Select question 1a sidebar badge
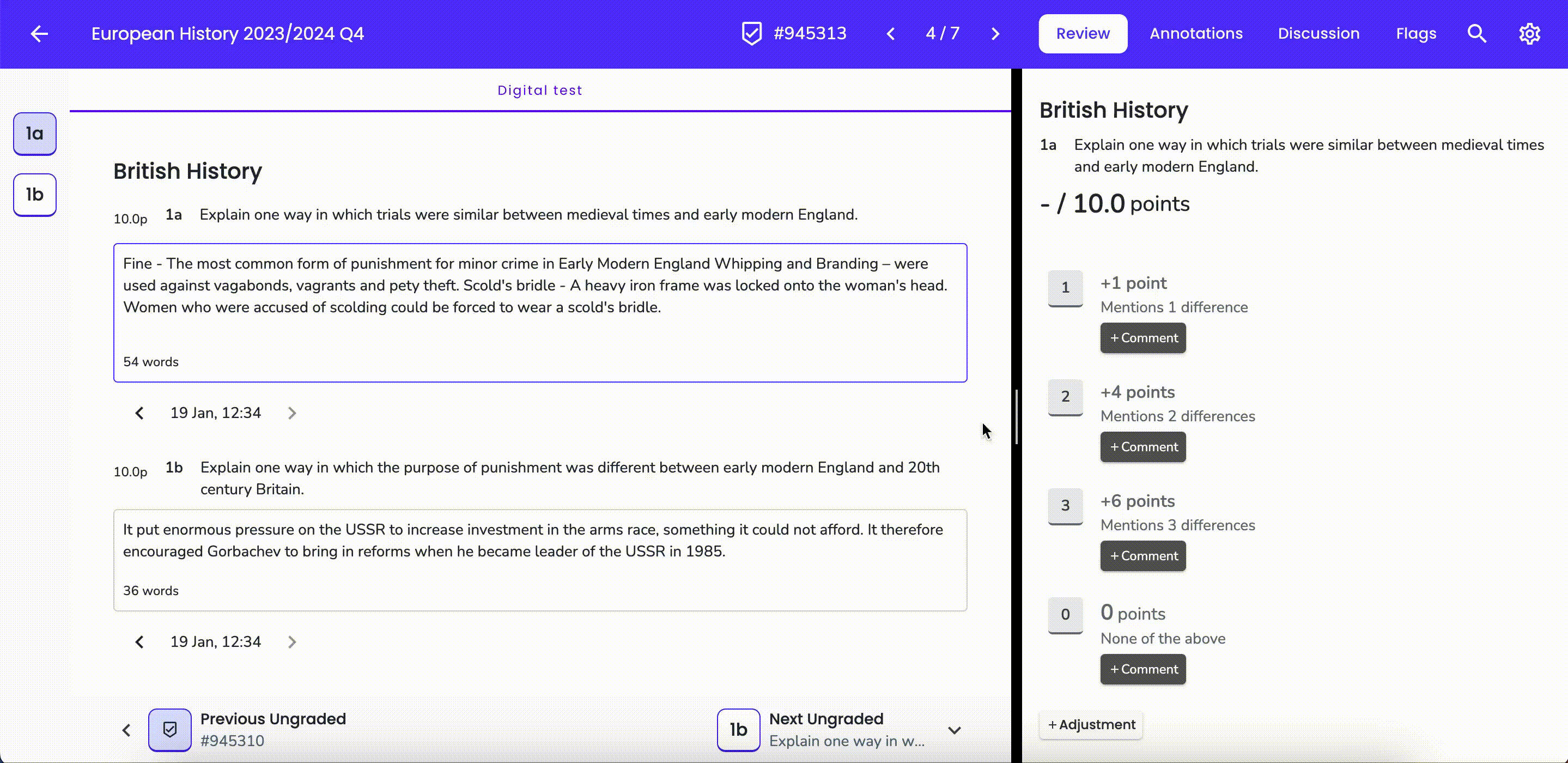Viewport: 1568px width, 763px height. point(35,134)
